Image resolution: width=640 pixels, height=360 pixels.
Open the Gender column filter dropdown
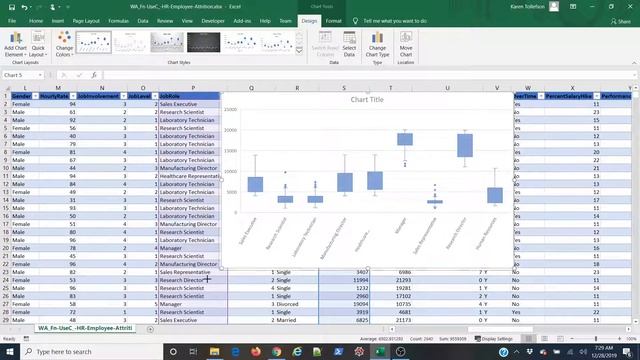(x=36, y=96)
